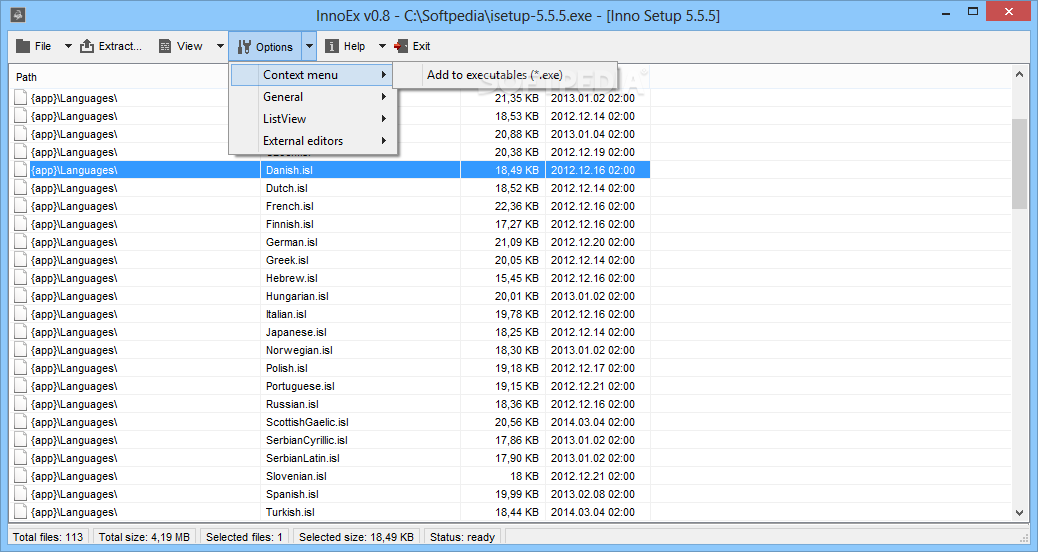Click the Extract icon in toolbar
This screenshot has width=1038, height=552.
pos(87,46)
